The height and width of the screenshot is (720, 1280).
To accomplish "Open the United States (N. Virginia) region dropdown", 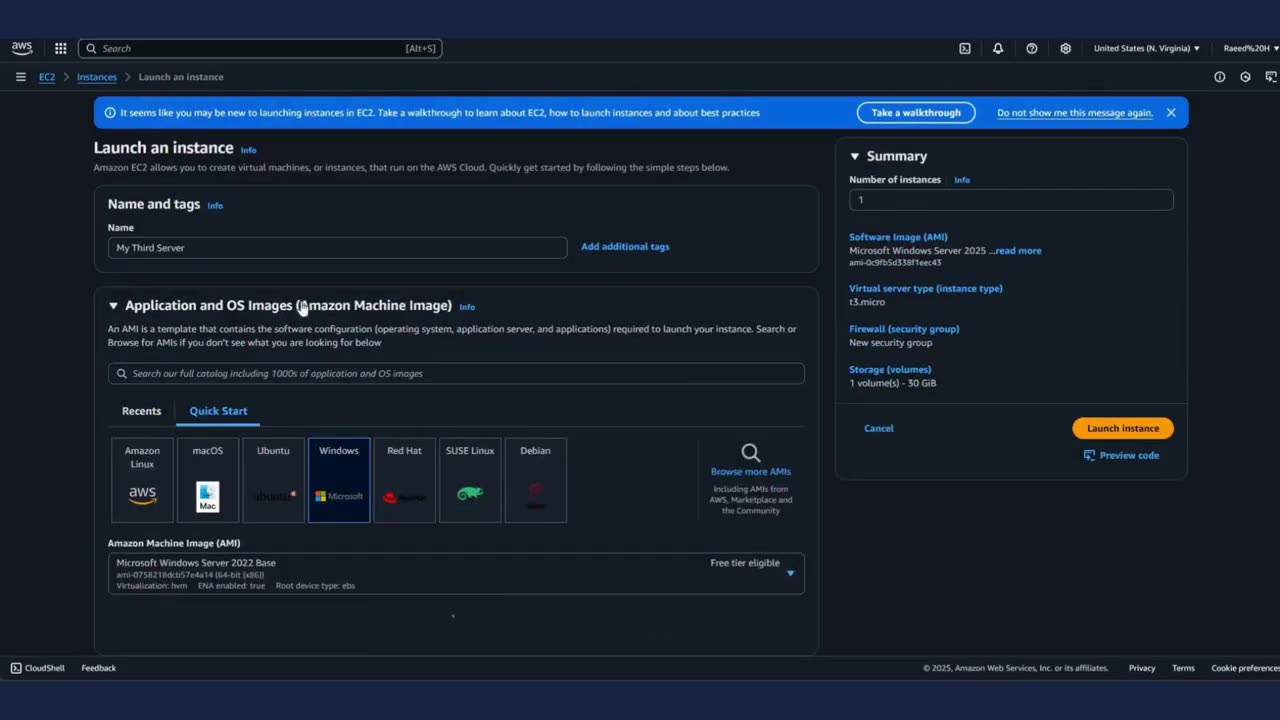I will point(1147,48).
